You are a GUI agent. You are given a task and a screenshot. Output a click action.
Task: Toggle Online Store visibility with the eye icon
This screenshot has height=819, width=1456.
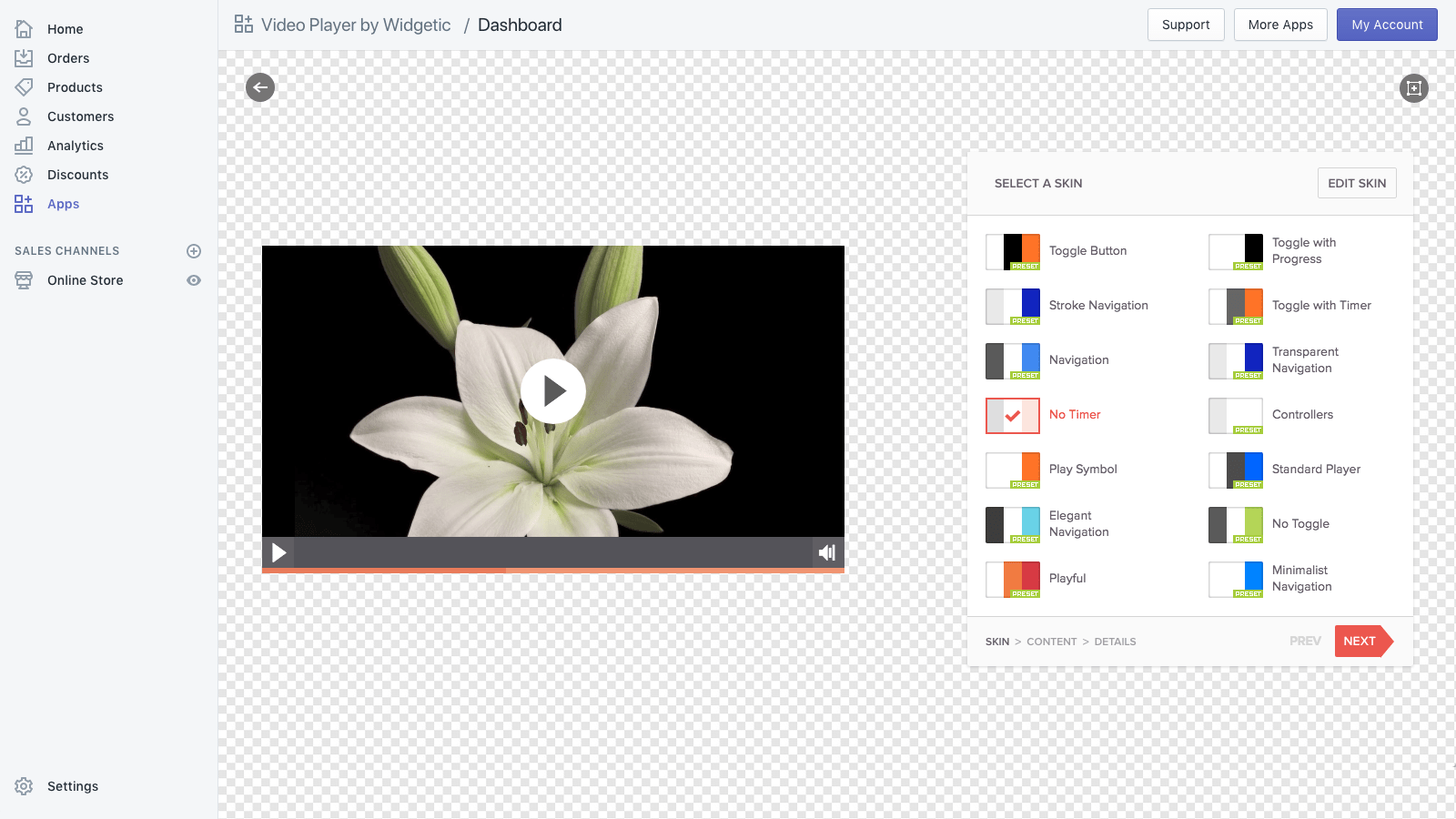tap(194, 280)
